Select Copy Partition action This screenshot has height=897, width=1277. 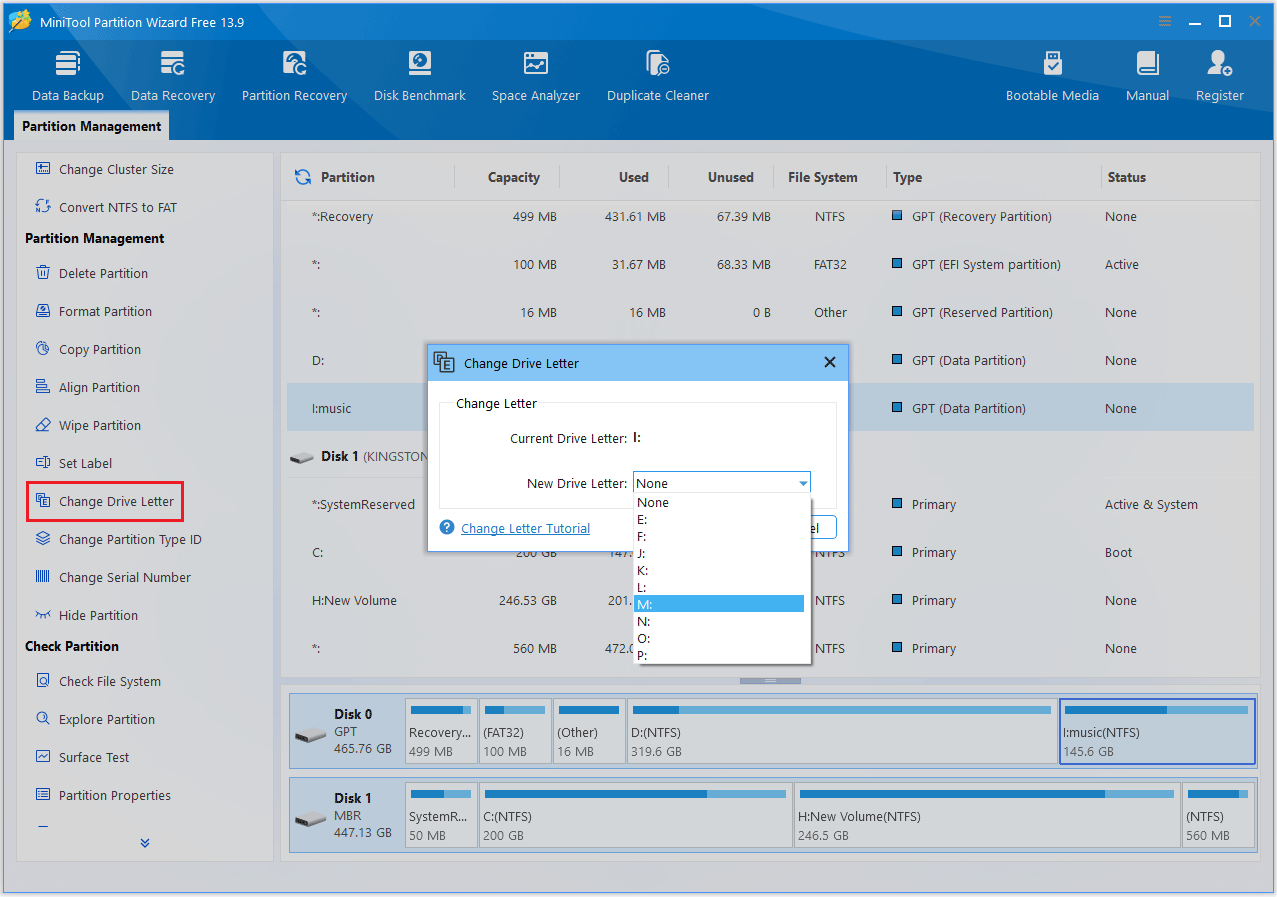[88, 349]
